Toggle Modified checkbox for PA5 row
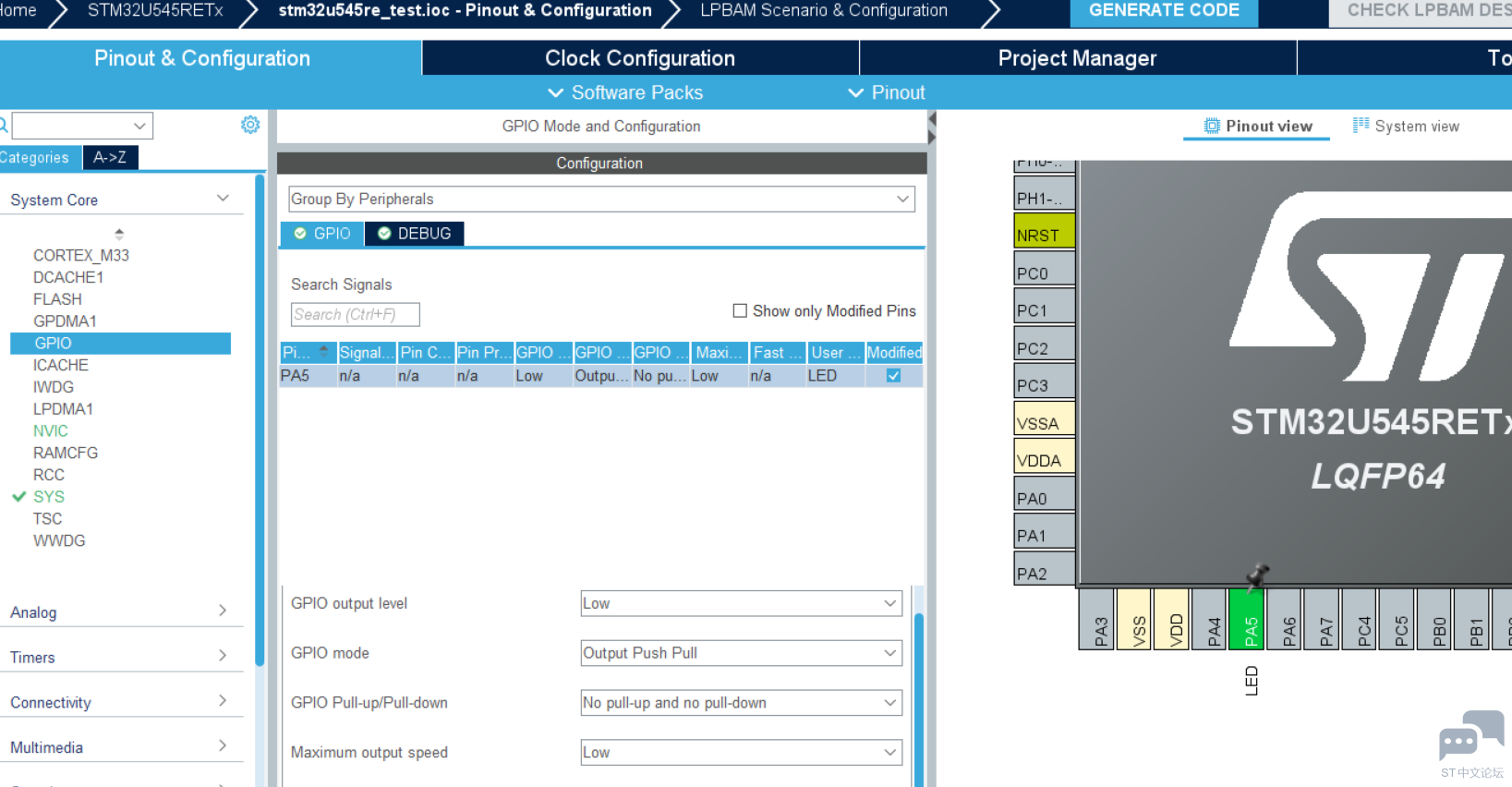 (x=893, y=376)
